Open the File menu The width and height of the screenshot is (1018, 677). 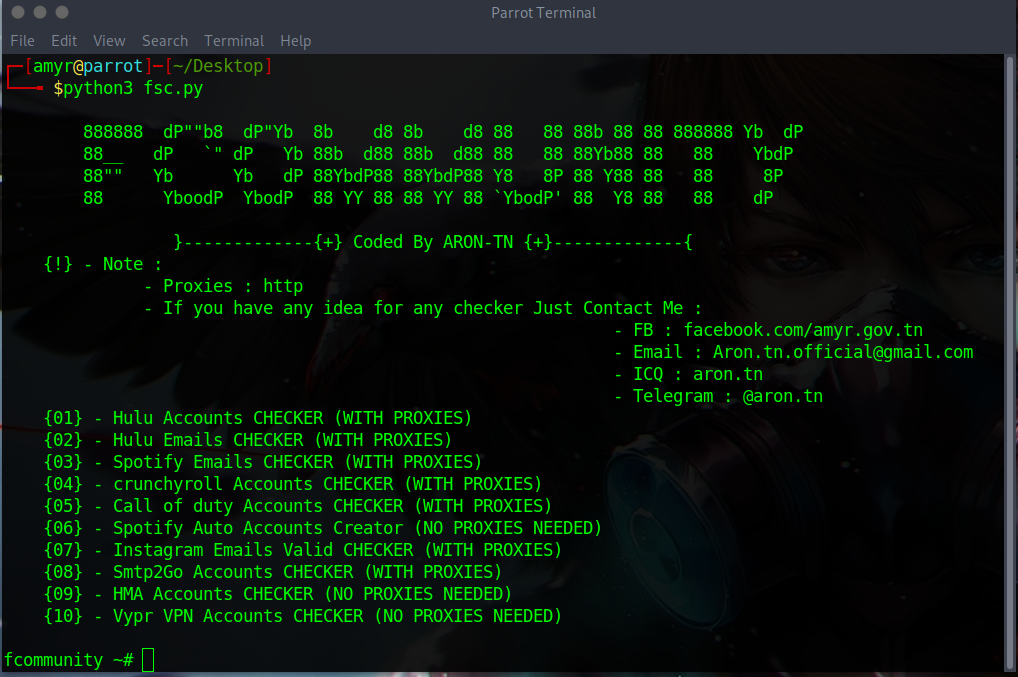(x=23, y=41)
